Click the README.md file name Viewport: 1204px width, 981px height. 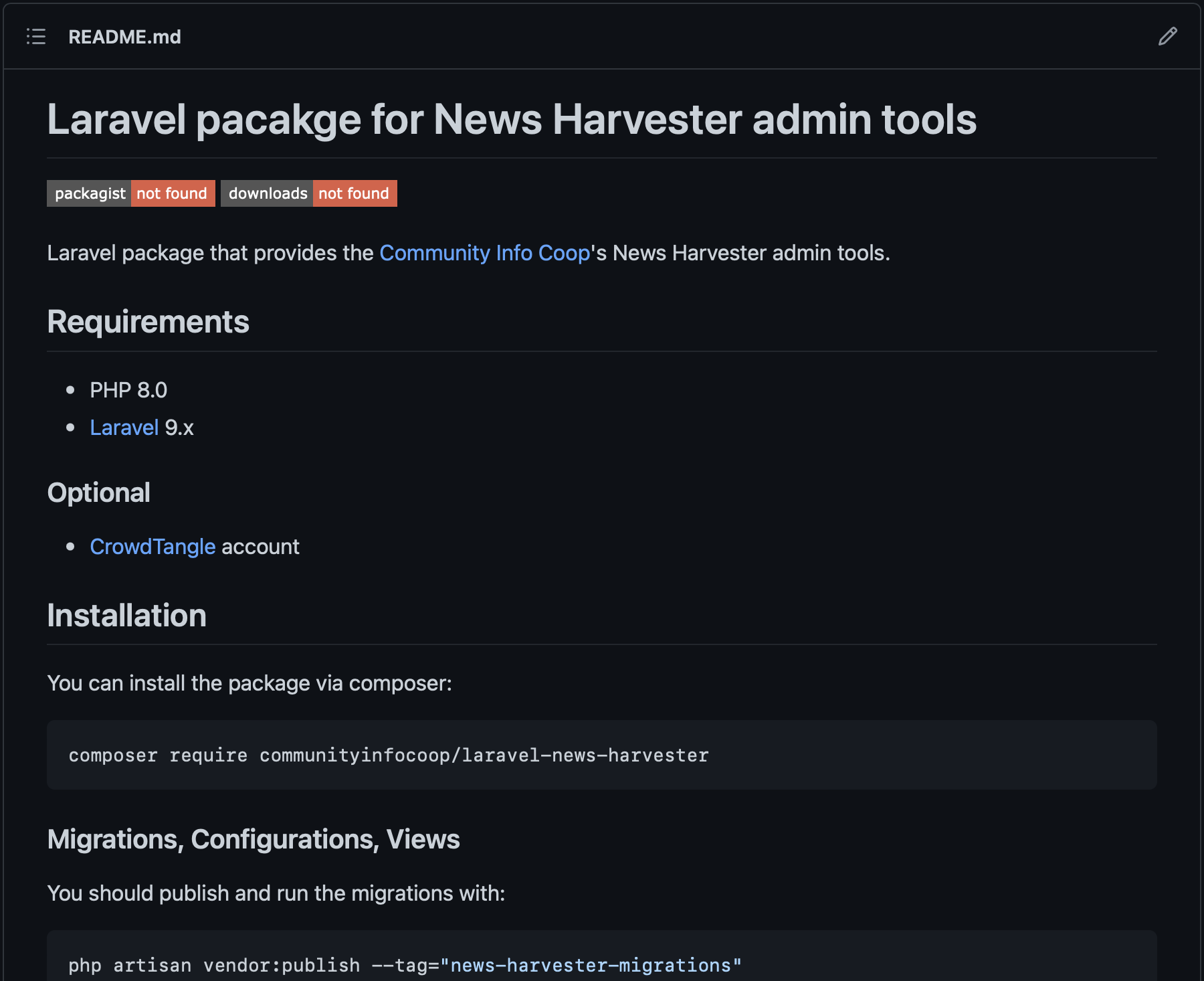tap(124, 37)
